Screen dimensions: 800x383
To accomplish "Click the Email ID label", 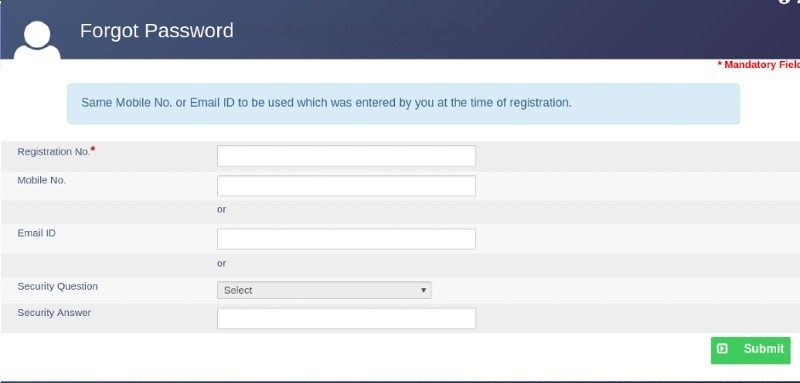I will click(x=37, y=233).
